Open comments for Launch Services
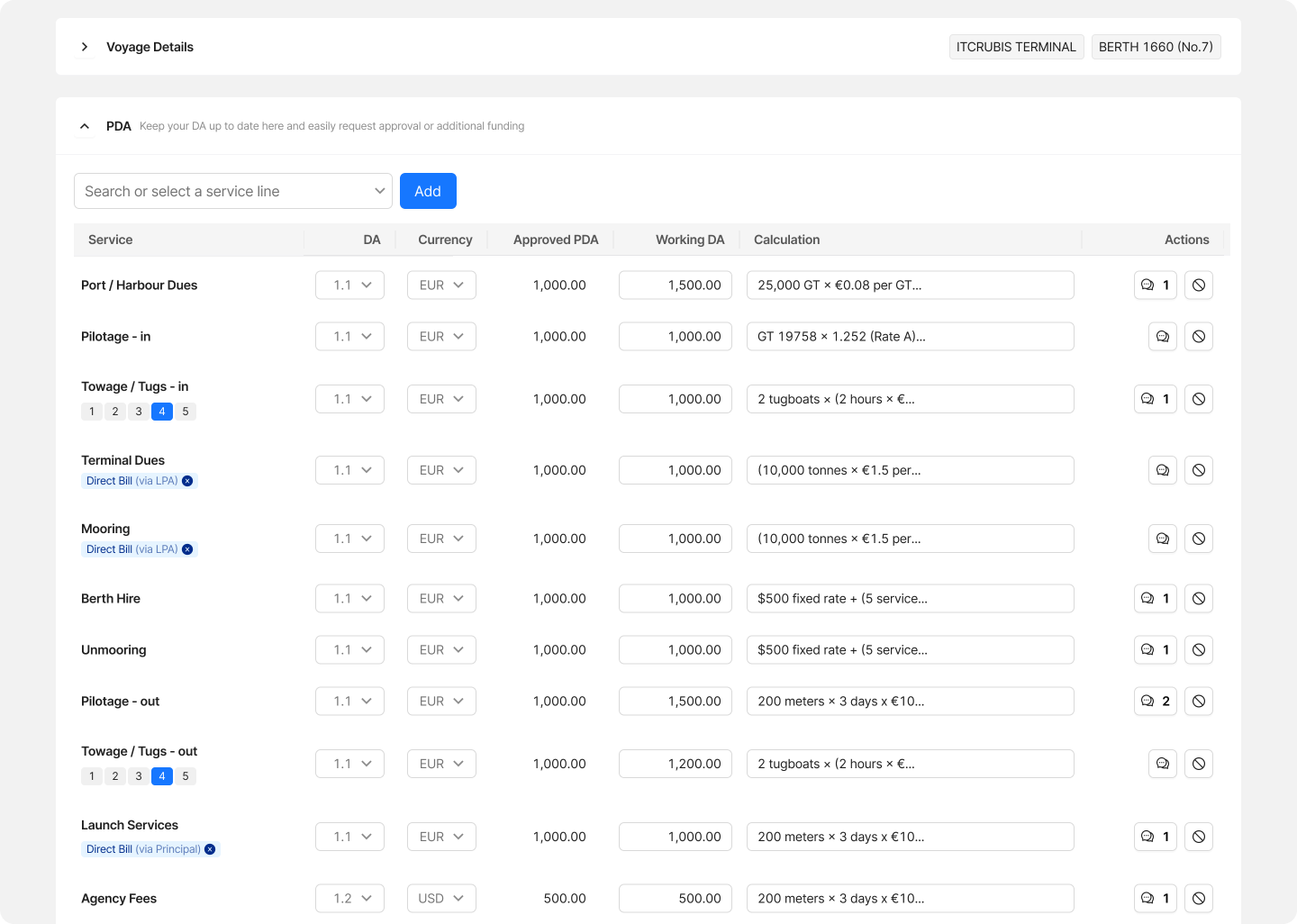1297x924 pixels. coord(1156,837)
